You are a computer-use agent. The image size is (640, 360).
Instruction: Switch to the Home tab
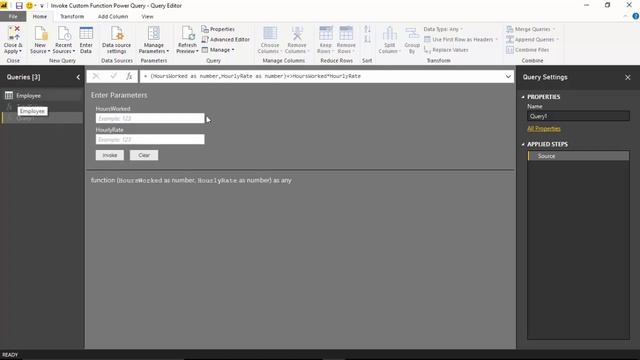(40, 16)
